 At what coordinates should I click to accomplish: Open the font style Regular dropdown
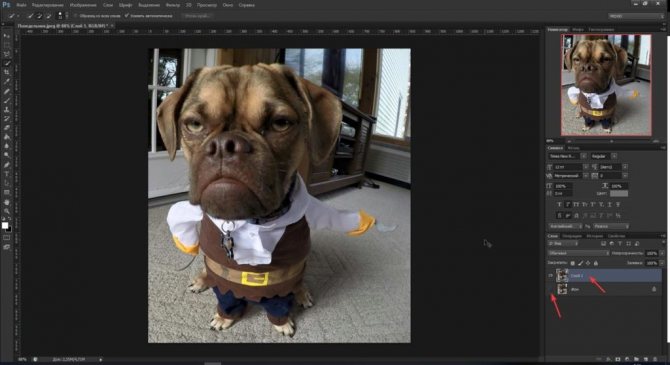pos(604,156)
